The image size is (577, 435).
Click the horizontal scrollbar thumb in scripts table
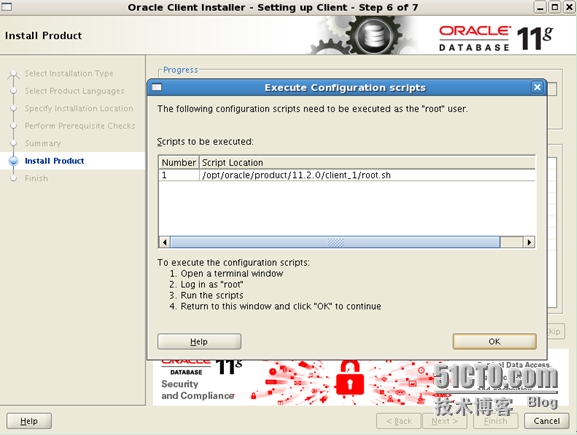pos(335,242)
